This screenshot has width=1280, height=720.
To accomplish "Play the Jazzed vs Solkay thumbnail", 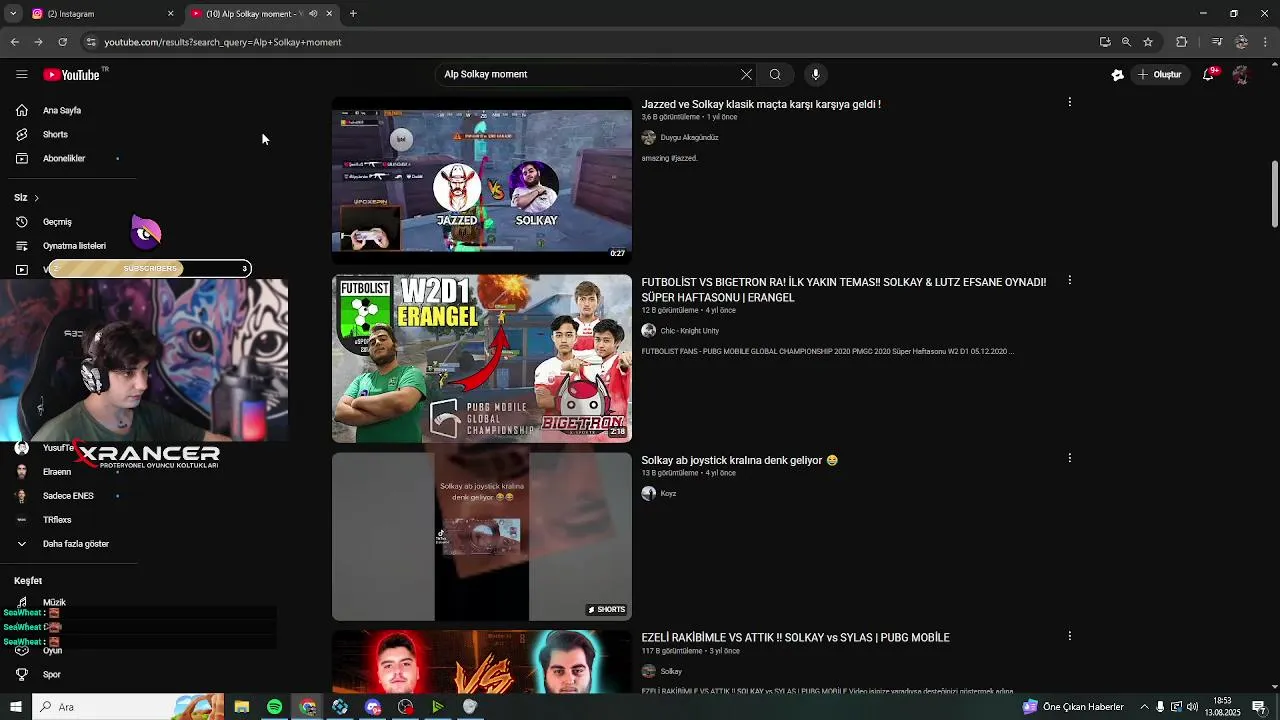I will point(482,180).
